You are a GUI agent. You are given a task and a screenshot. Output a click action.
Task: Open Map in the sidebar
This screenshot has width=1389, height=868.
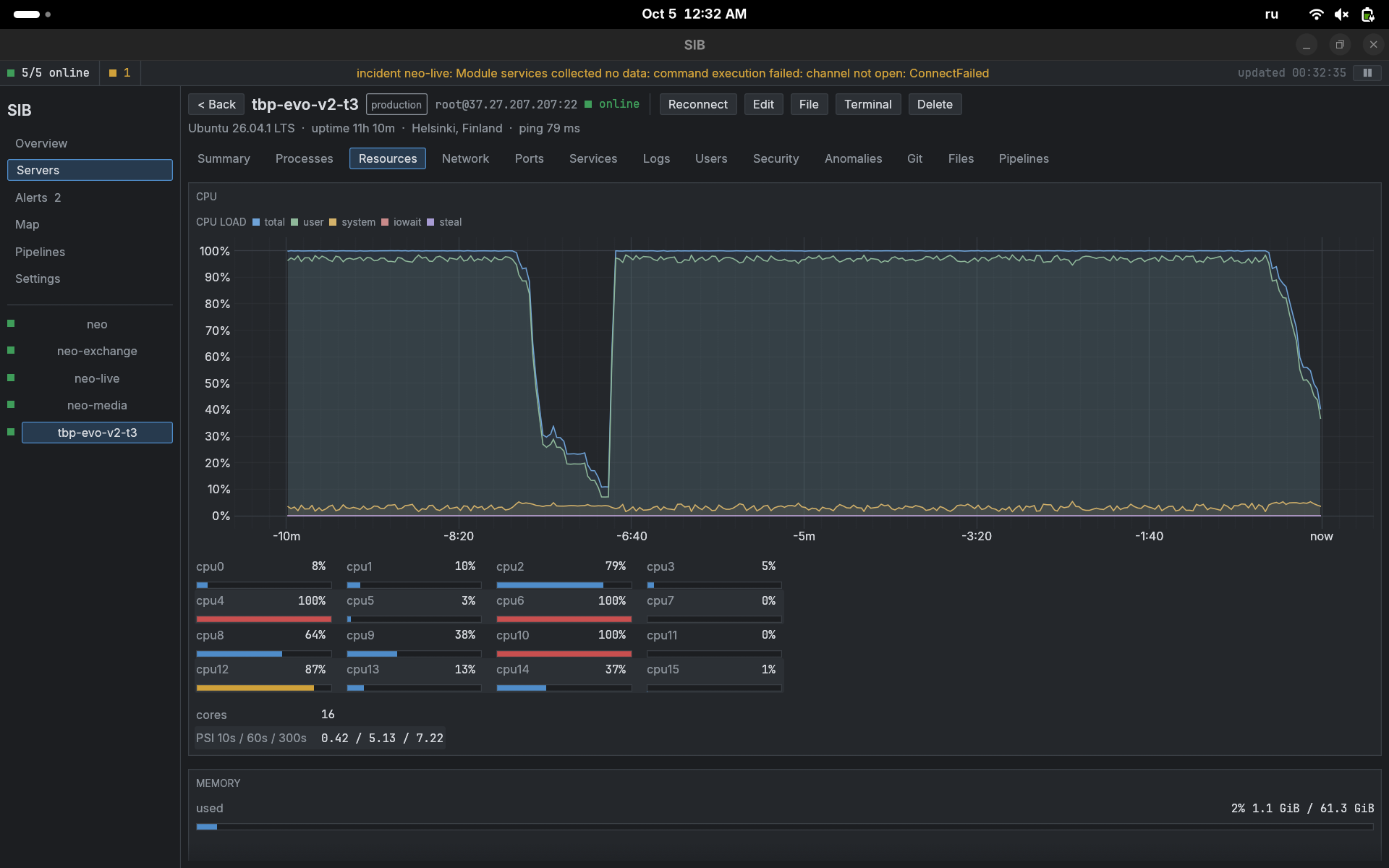pos(90,224)
